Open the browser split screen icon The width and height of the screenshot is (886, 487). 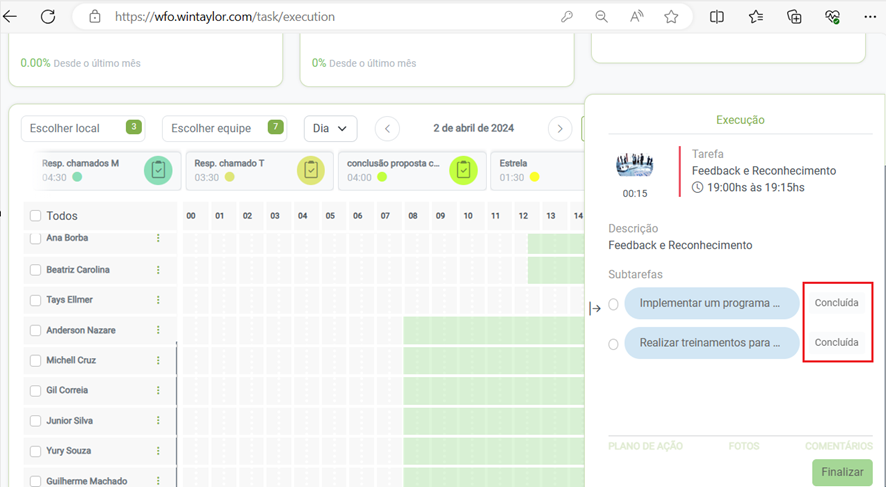tap(717, 17)
